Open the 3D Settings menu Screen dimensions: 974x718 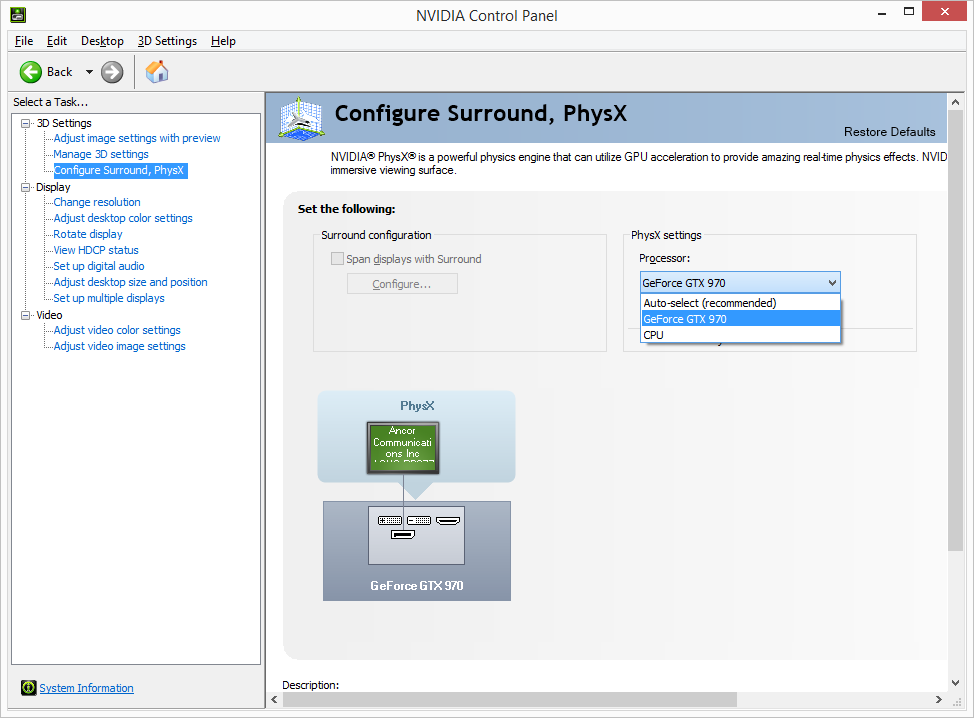[167, 41]
